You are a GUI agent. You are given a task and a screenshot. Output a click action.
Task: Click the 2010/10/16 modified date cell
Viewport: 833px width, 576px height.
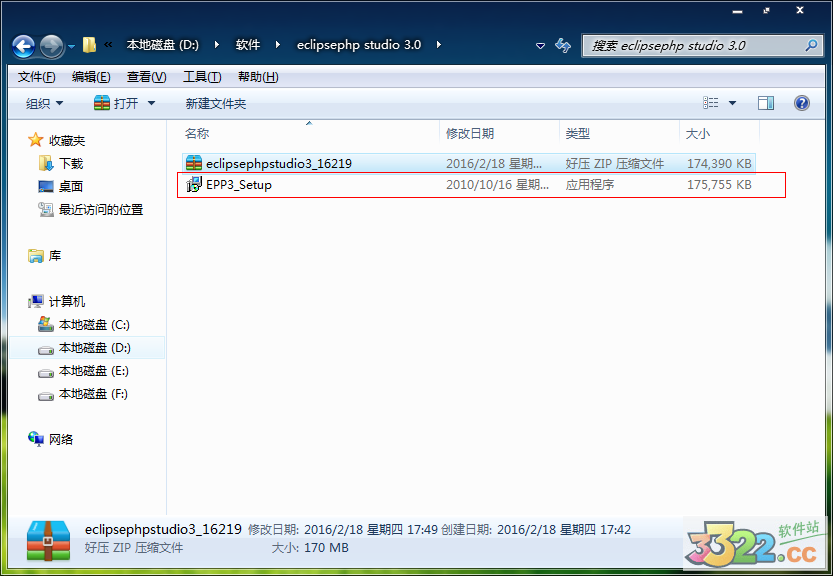pyautogui.click(x=497, y=185)
